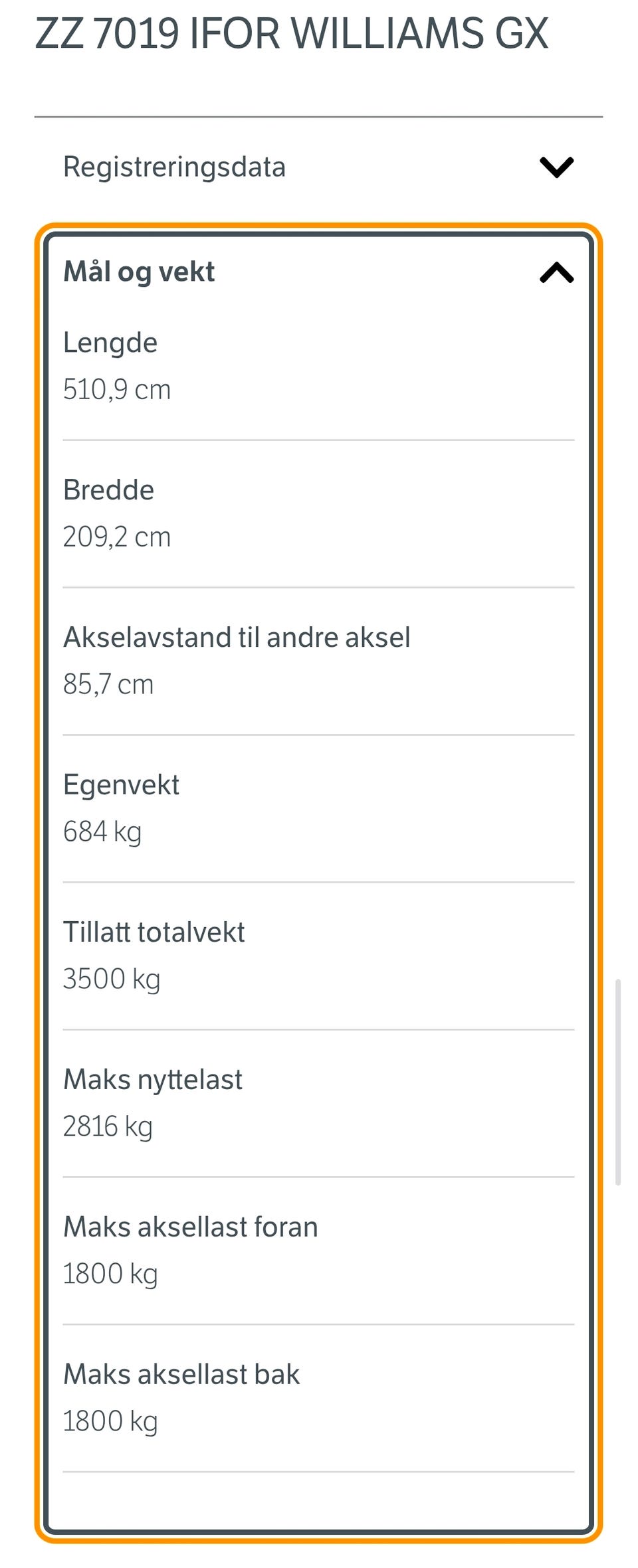Screen dimensions: 638x1568
Task: Click the Maks aksellast foran label
Action: [191, 1227]
